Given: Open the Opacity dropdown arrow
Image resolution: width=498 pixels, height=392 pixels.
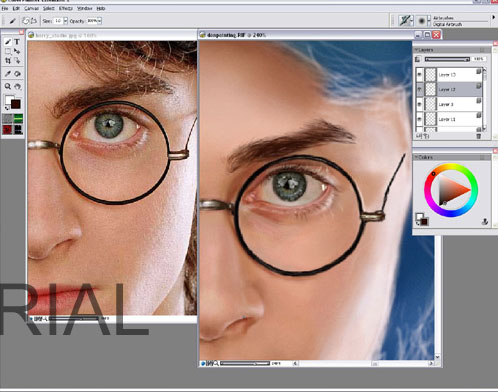Looking at the screenshot, I should click(x=100, y=21).
